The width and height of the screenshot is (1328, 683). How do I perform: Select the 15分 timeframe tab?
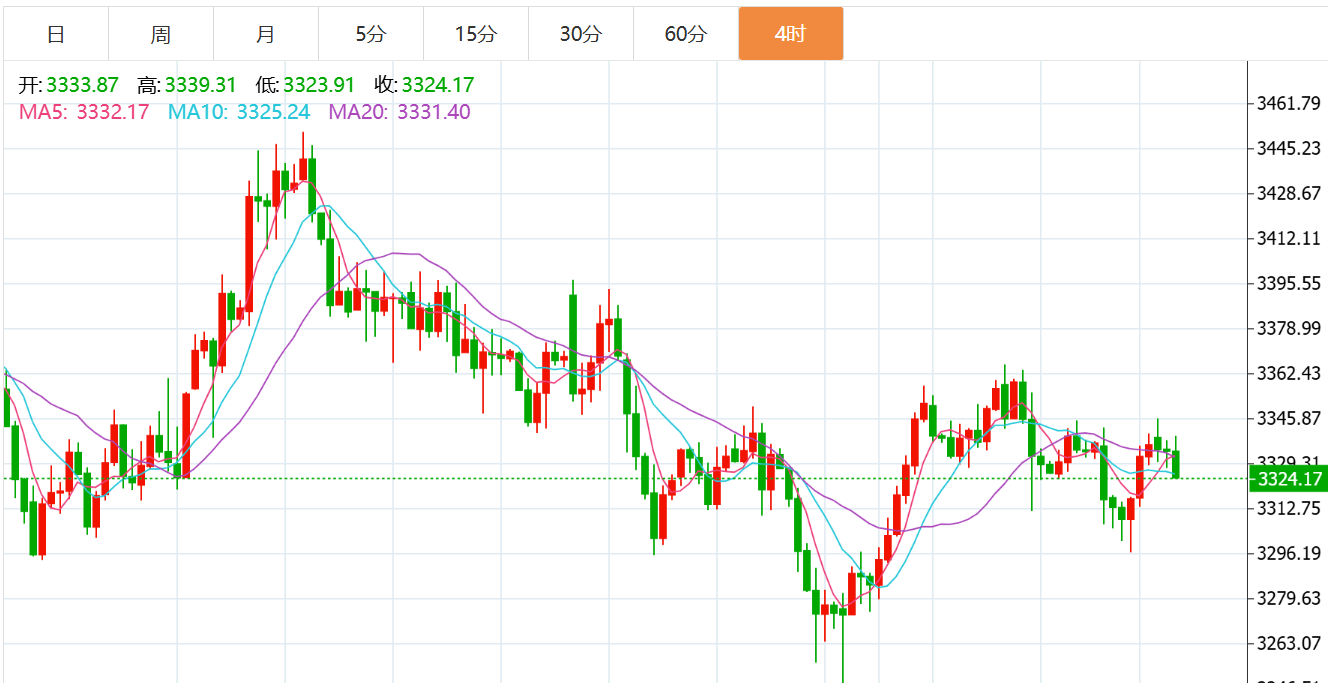click(476, 34)
